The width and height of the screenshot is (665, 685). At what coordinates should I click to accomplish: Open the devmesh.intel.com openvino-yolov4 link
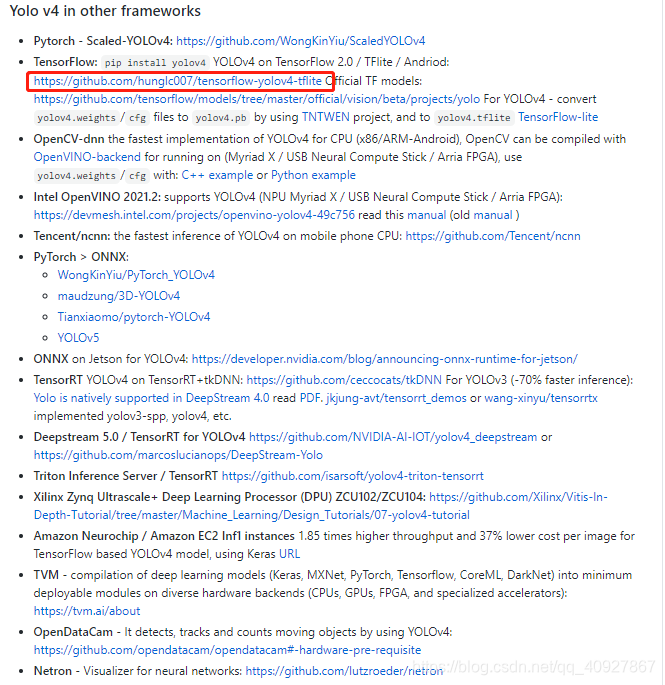(194, 215)
